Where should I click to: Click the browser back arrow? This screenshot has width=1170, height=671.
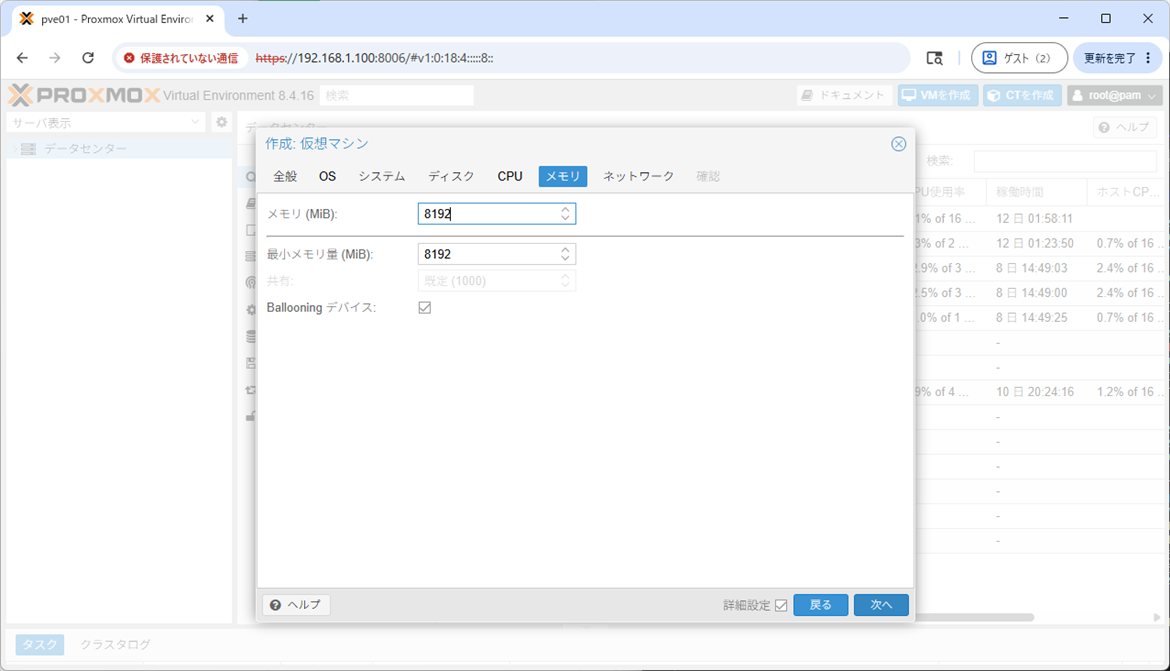(22, 57)
